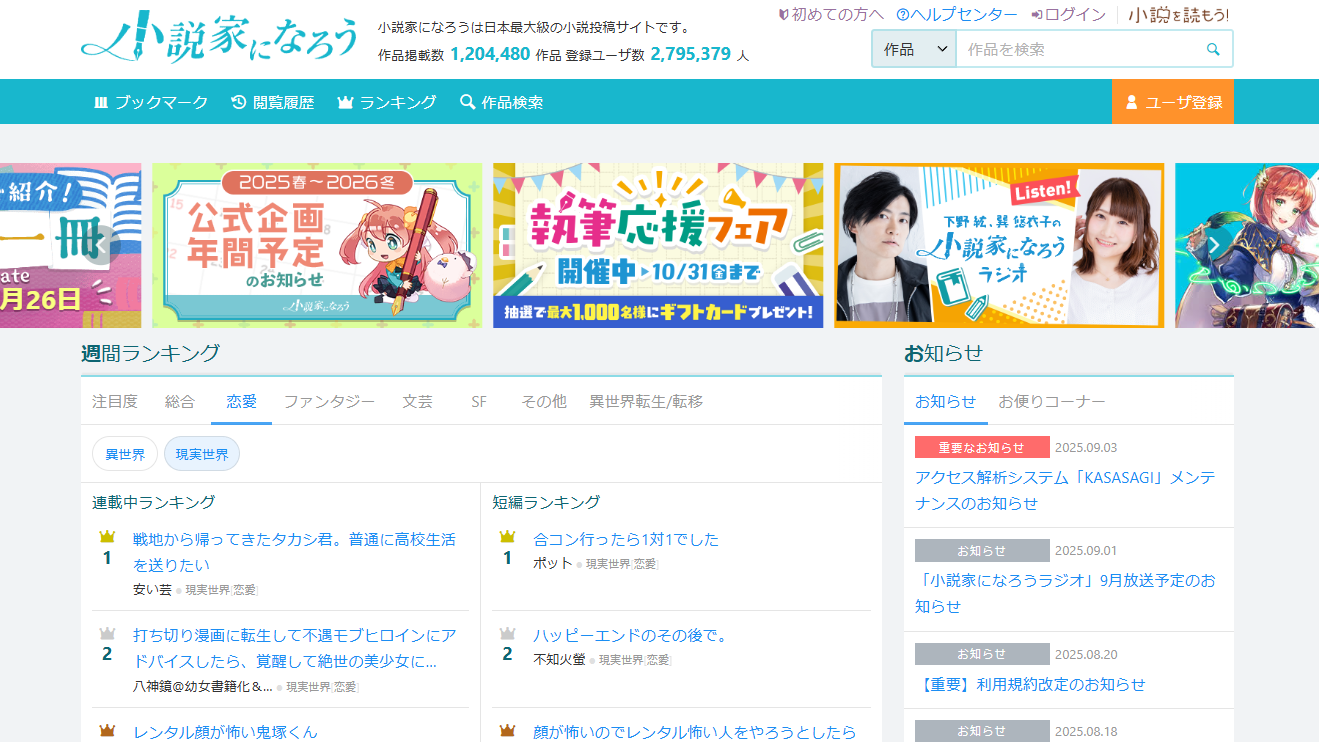Switch to the お便りコーナー tab
The height and width of the screenshot is (742, 1319).
(1051, 401)
